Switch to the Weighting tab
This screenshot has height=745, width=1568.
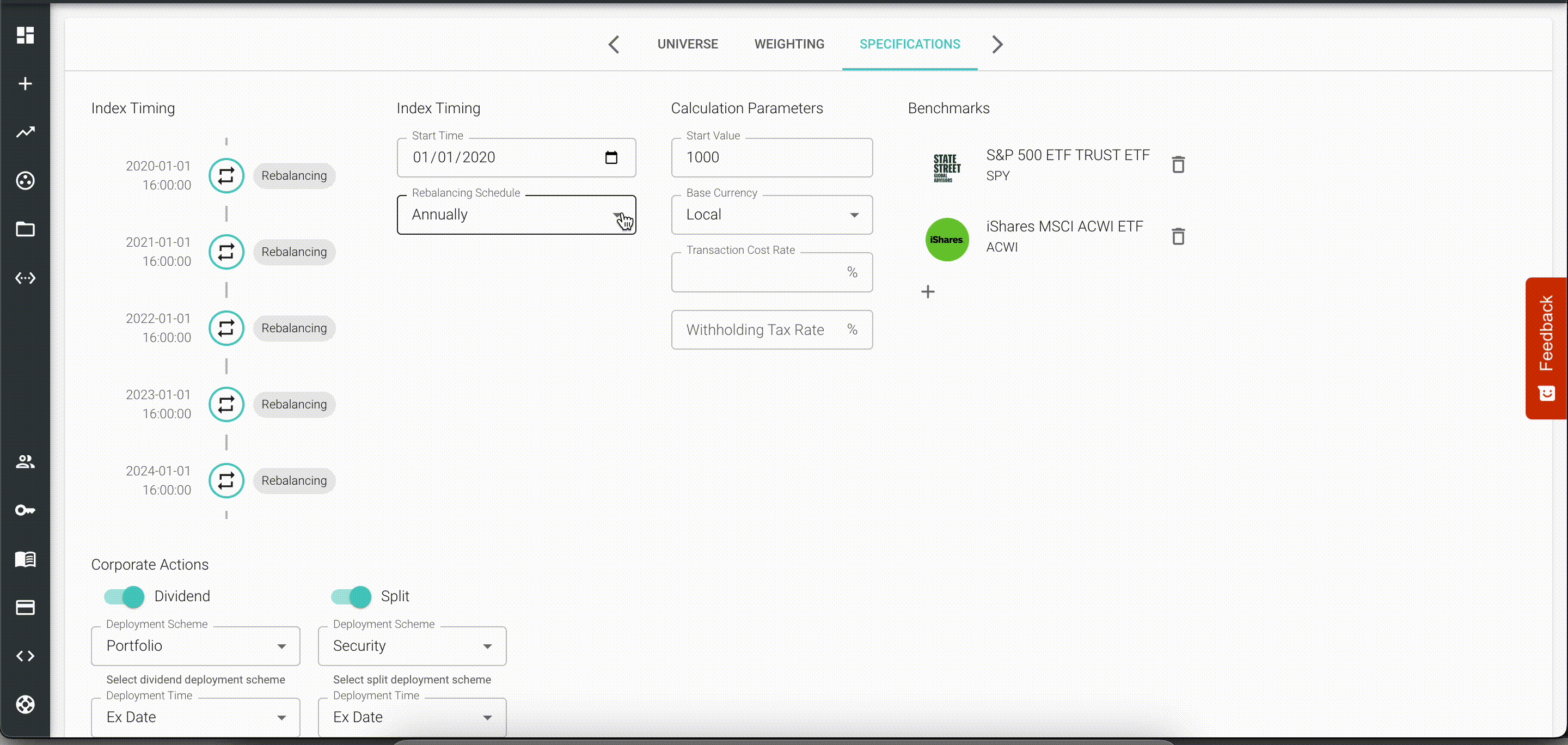pos(789,44)
